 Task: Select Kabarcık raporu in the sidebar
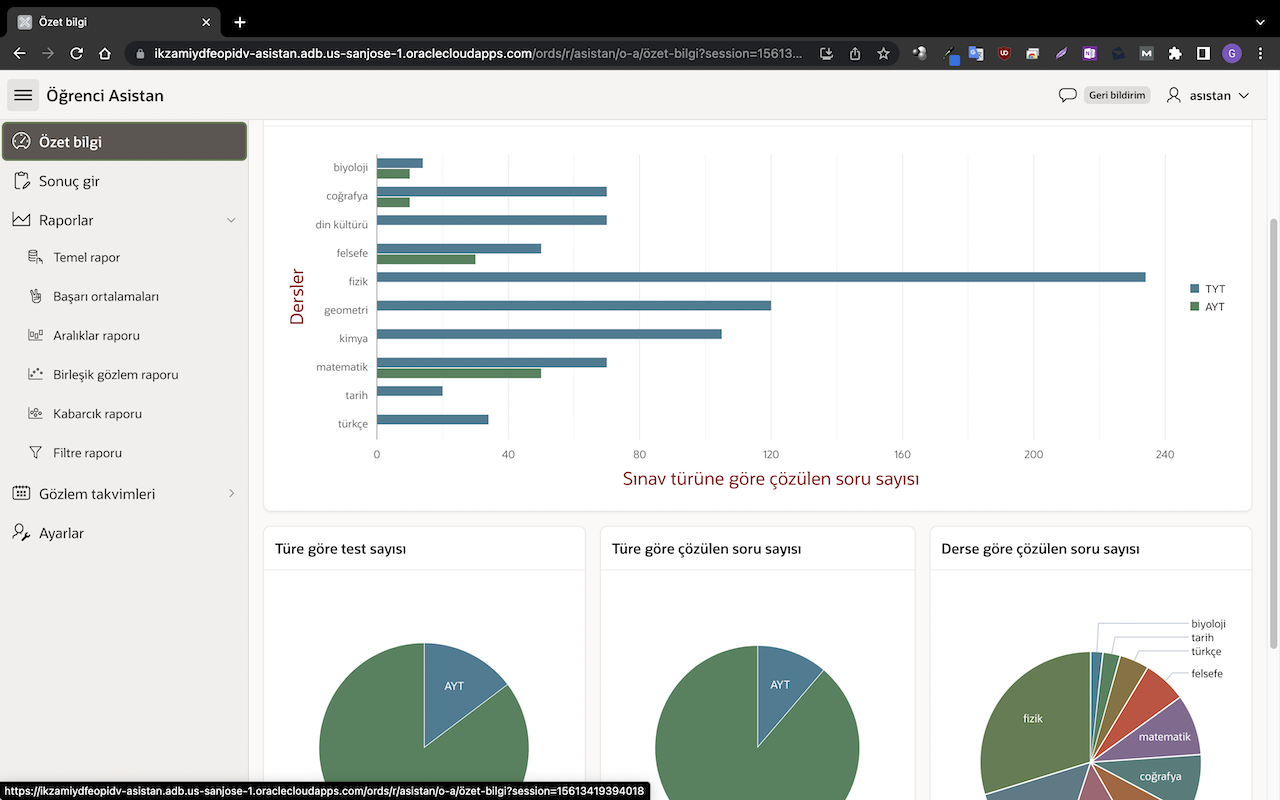[x=97, y=414]
